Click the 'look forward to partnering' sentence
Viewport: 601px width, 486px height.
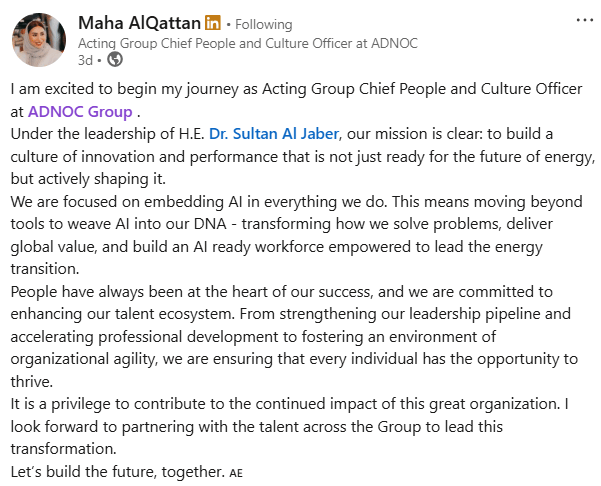click(x=150, y=426)
